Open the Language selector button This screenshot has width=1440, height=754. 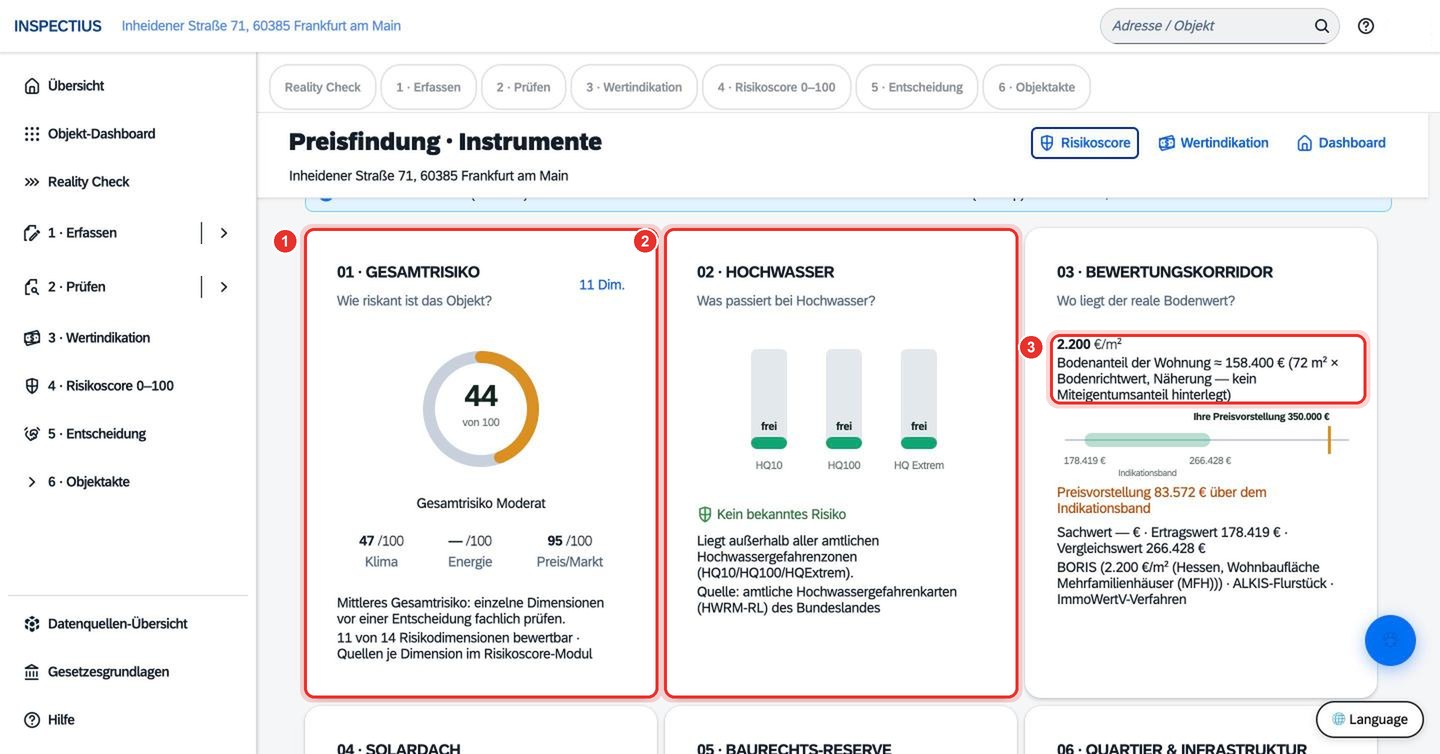point(1369,719)
